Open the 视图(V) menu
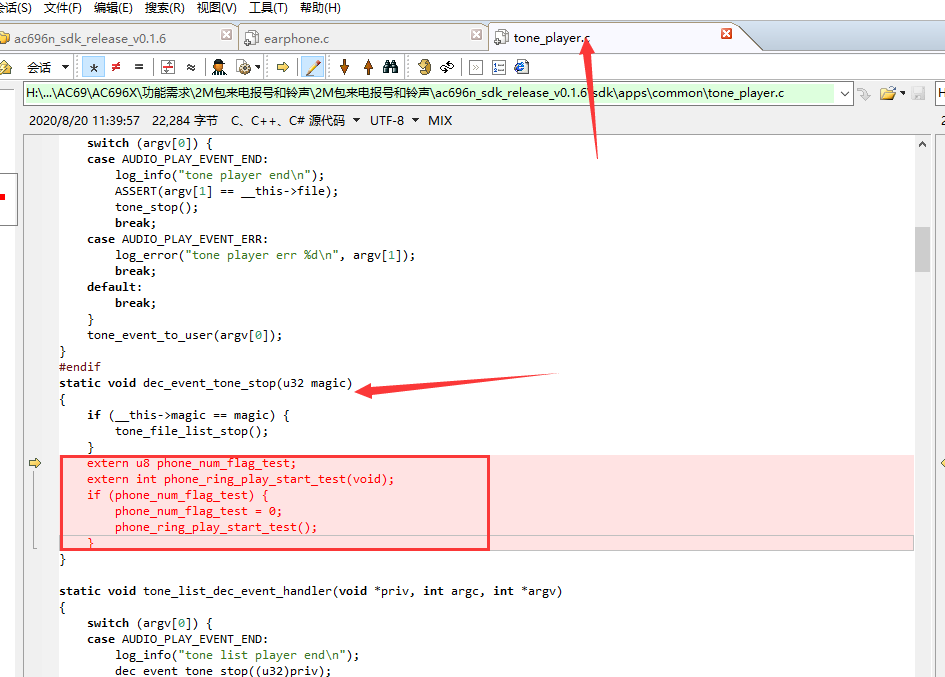This screenshot has width=945, height=677. (216, 8)
